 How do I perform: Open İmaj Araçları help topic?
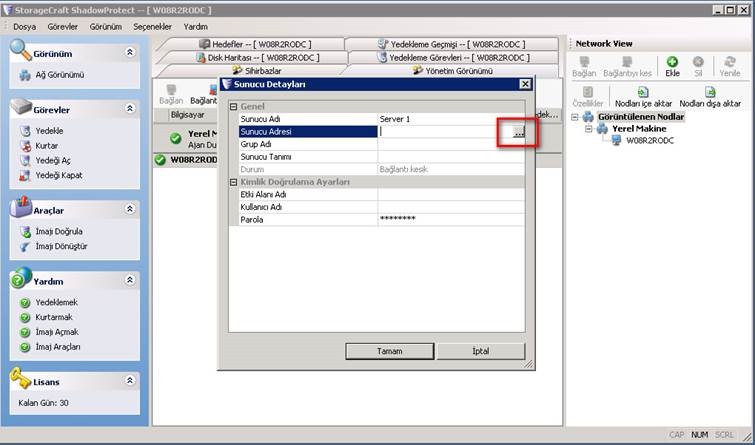[58, 347]
